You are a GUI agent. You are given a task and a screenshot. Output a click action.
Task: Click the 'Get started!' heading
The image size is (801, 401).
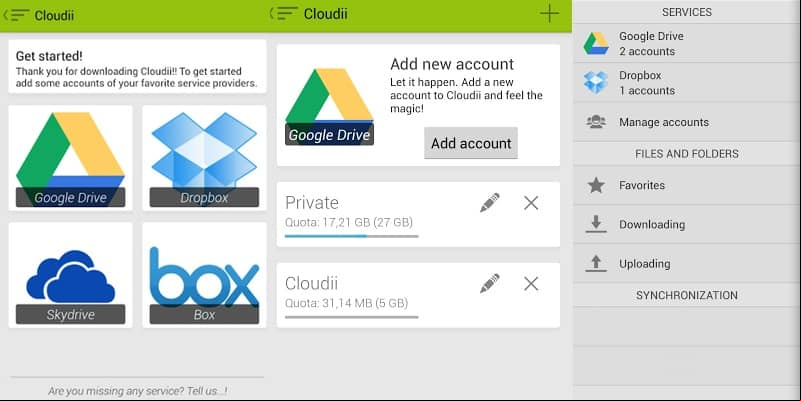49,56
